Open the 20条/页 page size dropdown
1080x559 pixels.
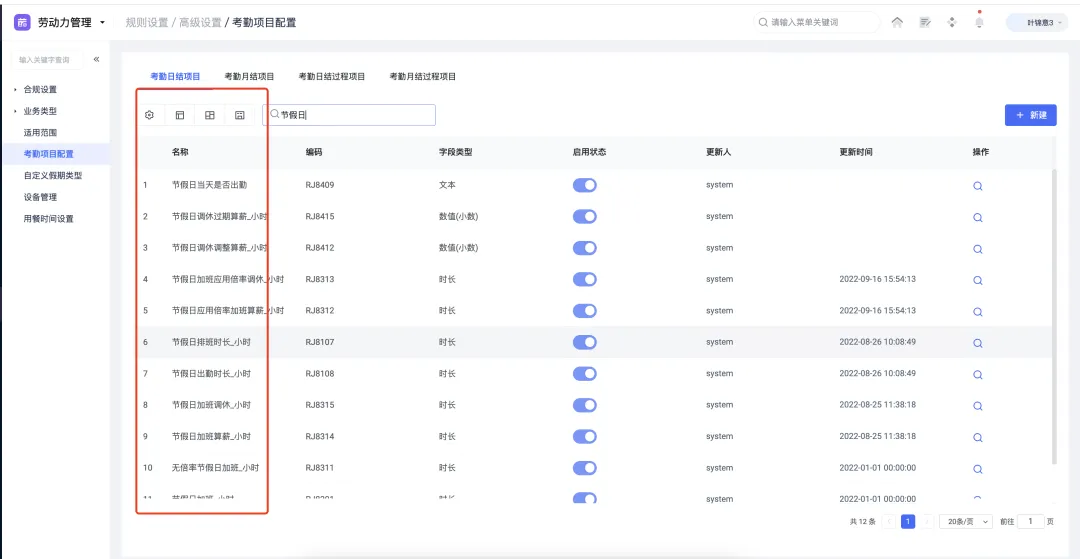click(x=969, y=521)
